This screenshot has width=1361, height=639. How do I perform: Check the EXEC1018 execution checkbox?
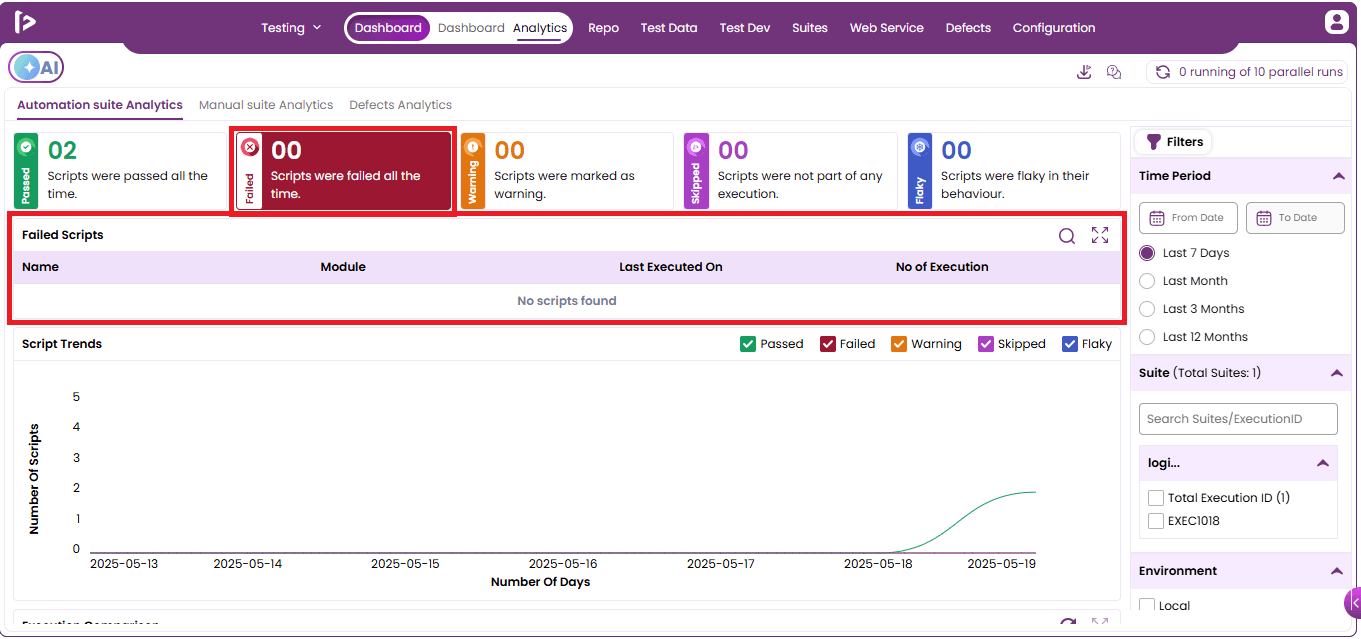pos(1156,521)
